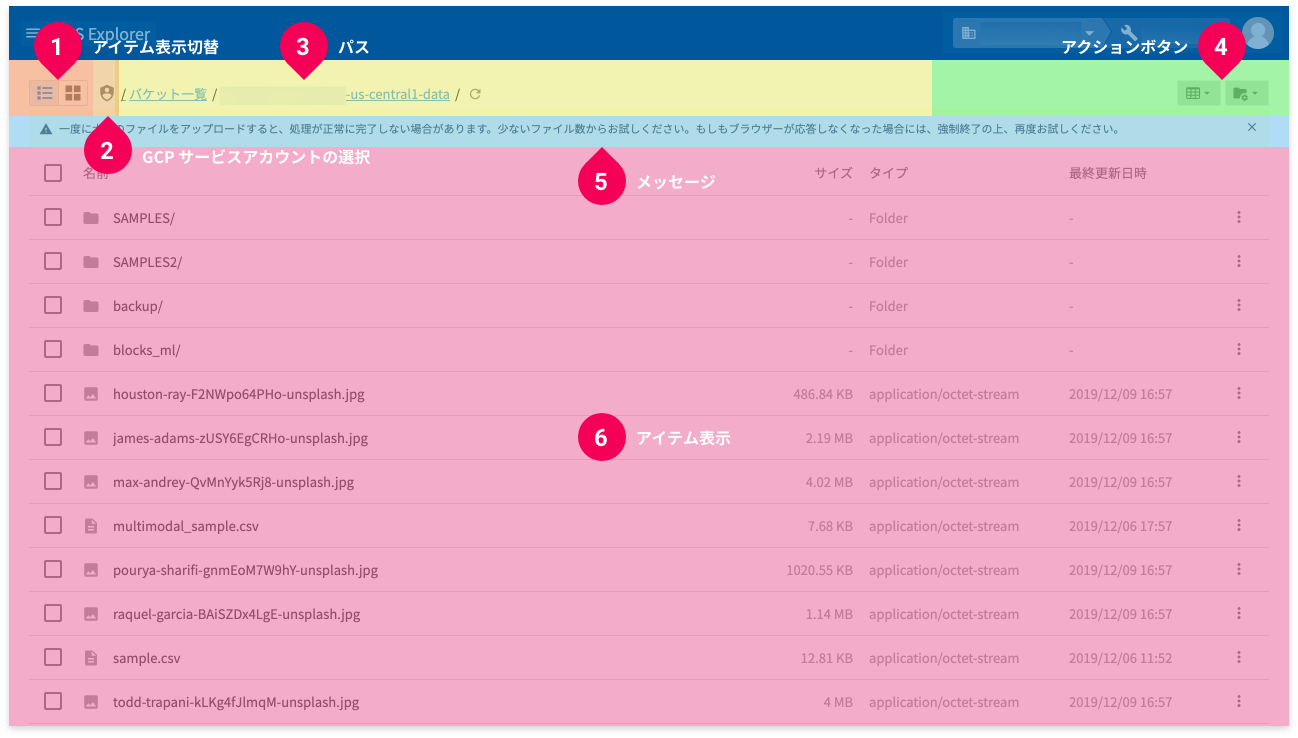Screen dimensions: 1298x738
Task: Click the image icon for james-adams file
Action: (x=91, y=438)
